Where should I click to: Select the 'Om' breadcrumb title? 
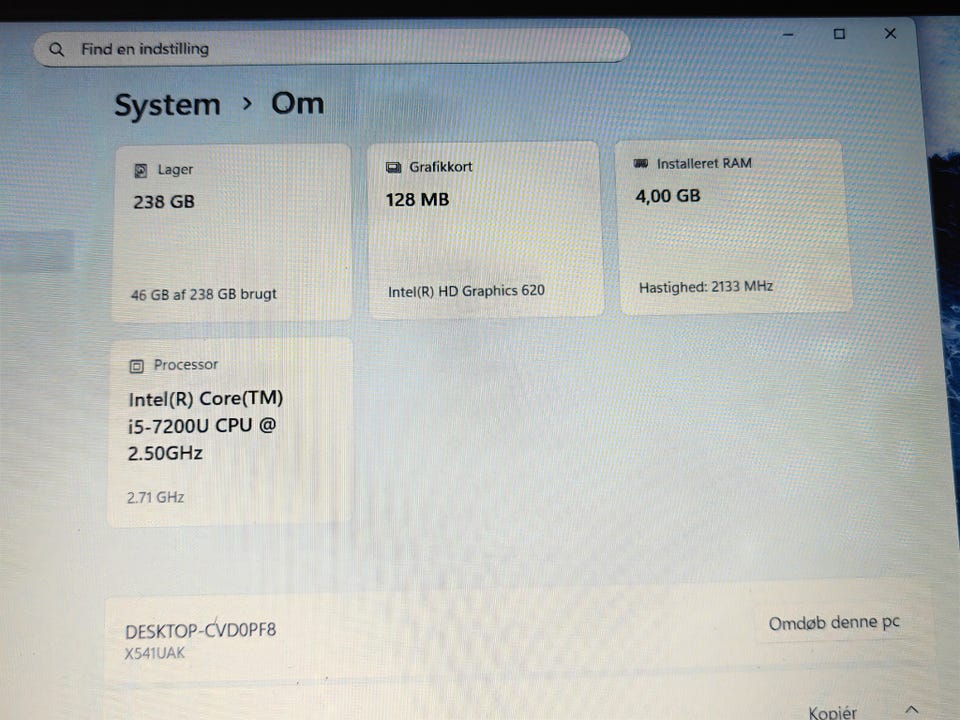click(298, 103)
